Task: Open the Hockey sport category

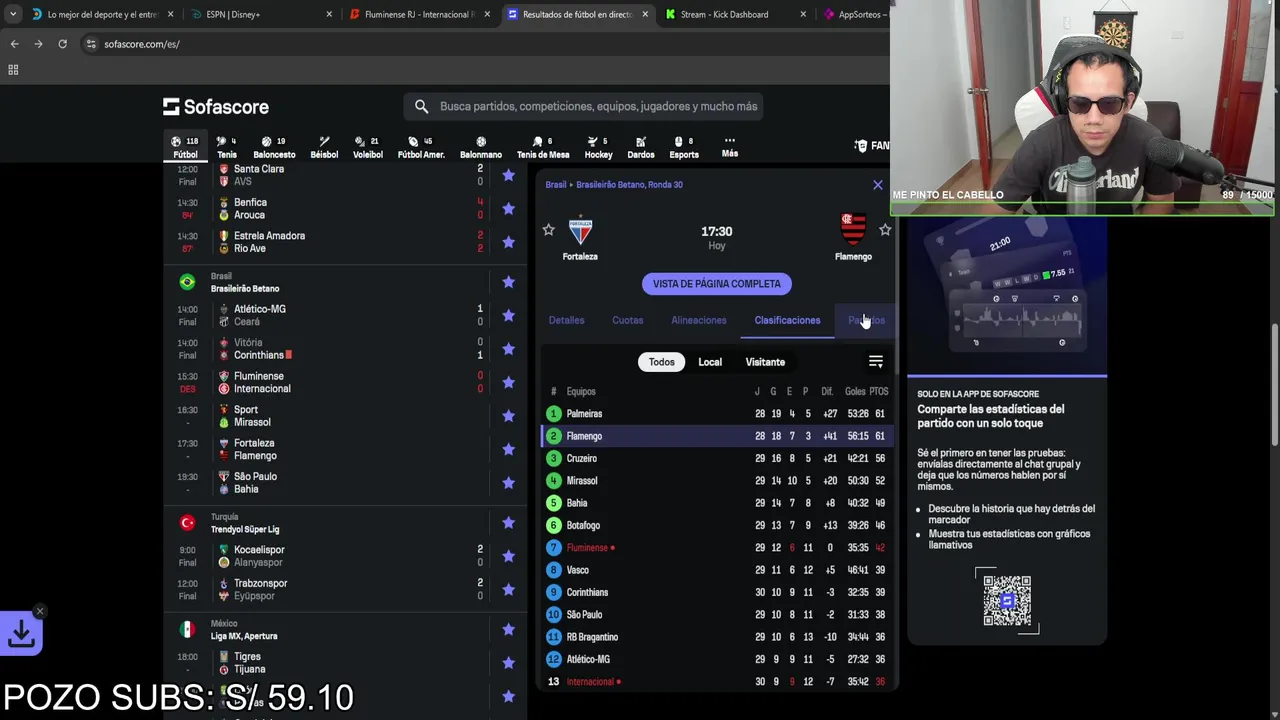Action: tap(598, 147)
